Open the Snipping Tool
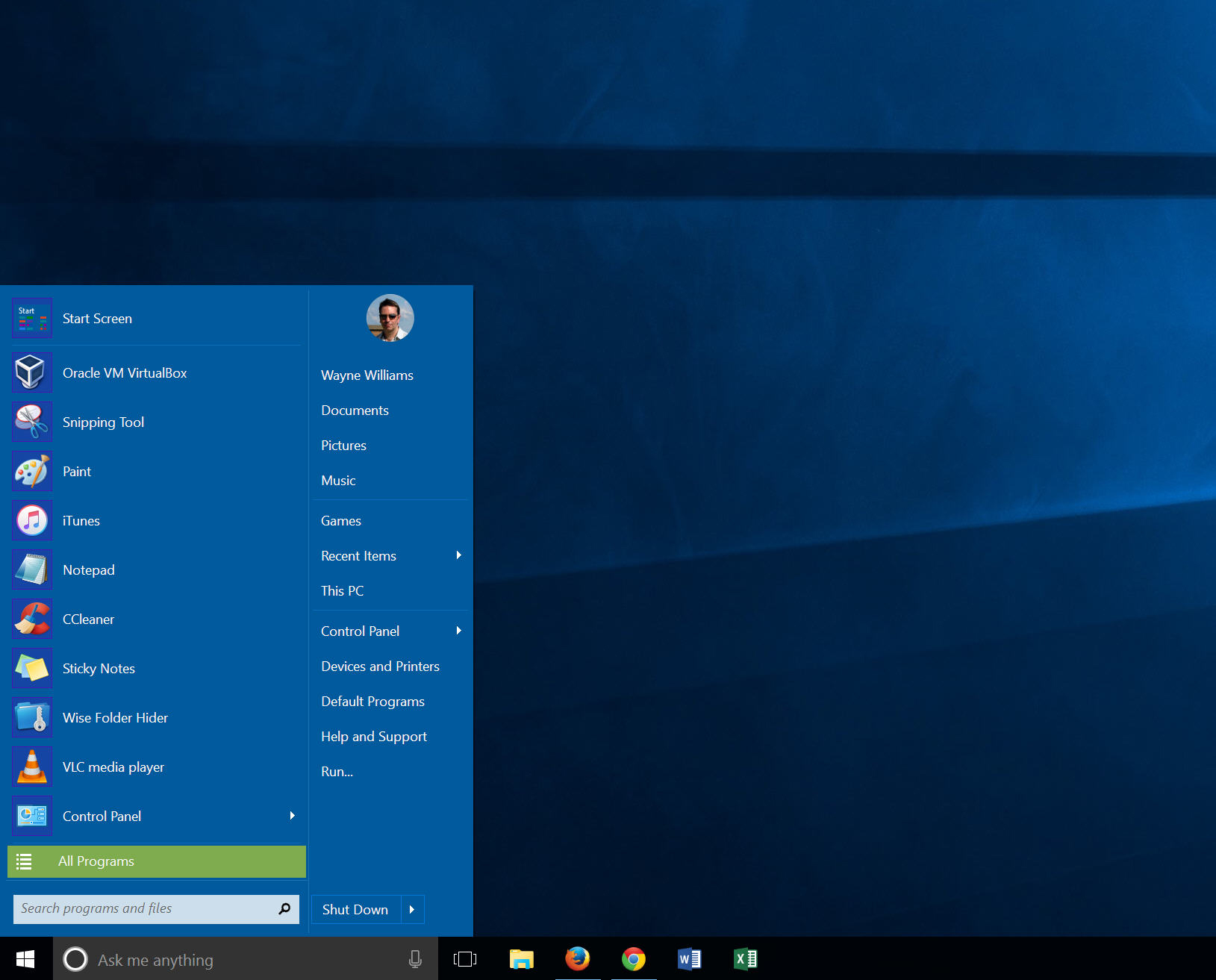Viewport: 1216px width, 980px height. click(104, 422)
